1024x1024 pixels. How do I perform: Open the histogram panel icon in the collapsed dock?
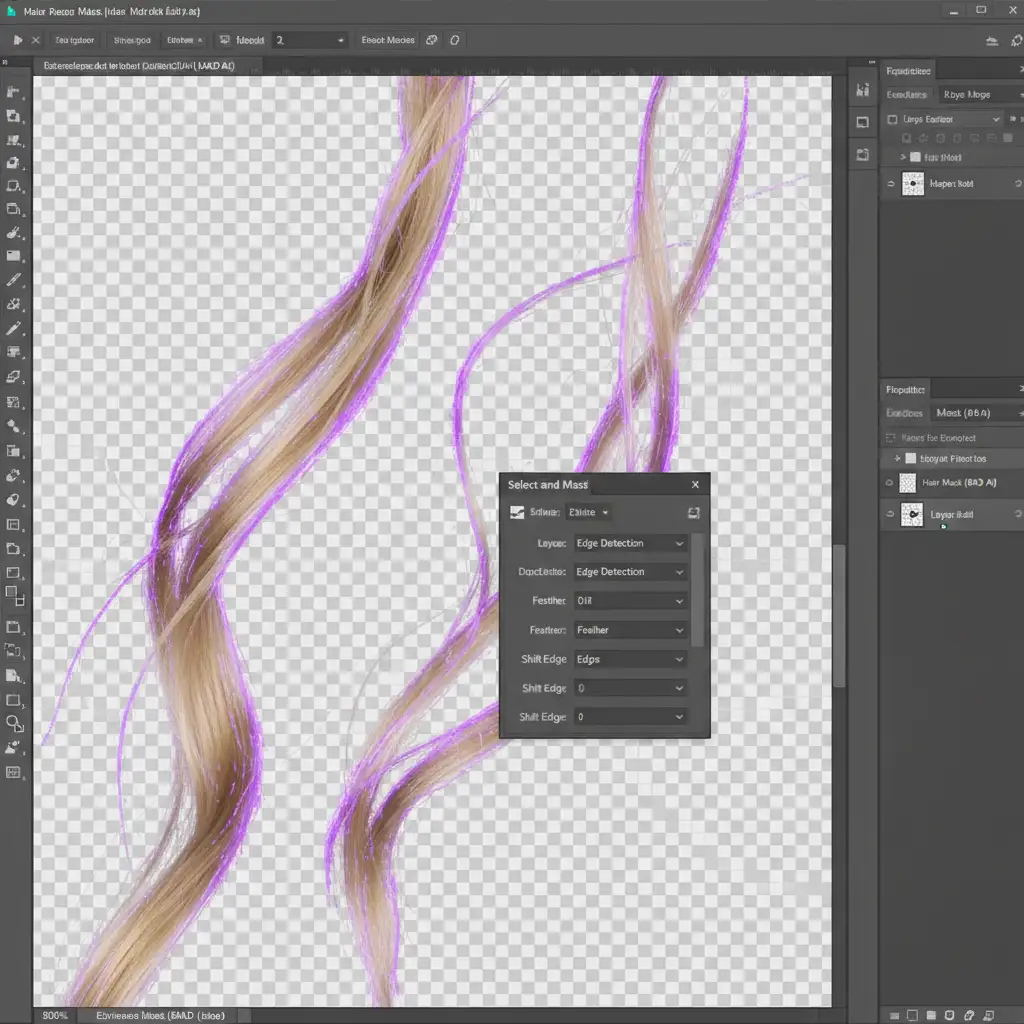(x=863, y=90)
